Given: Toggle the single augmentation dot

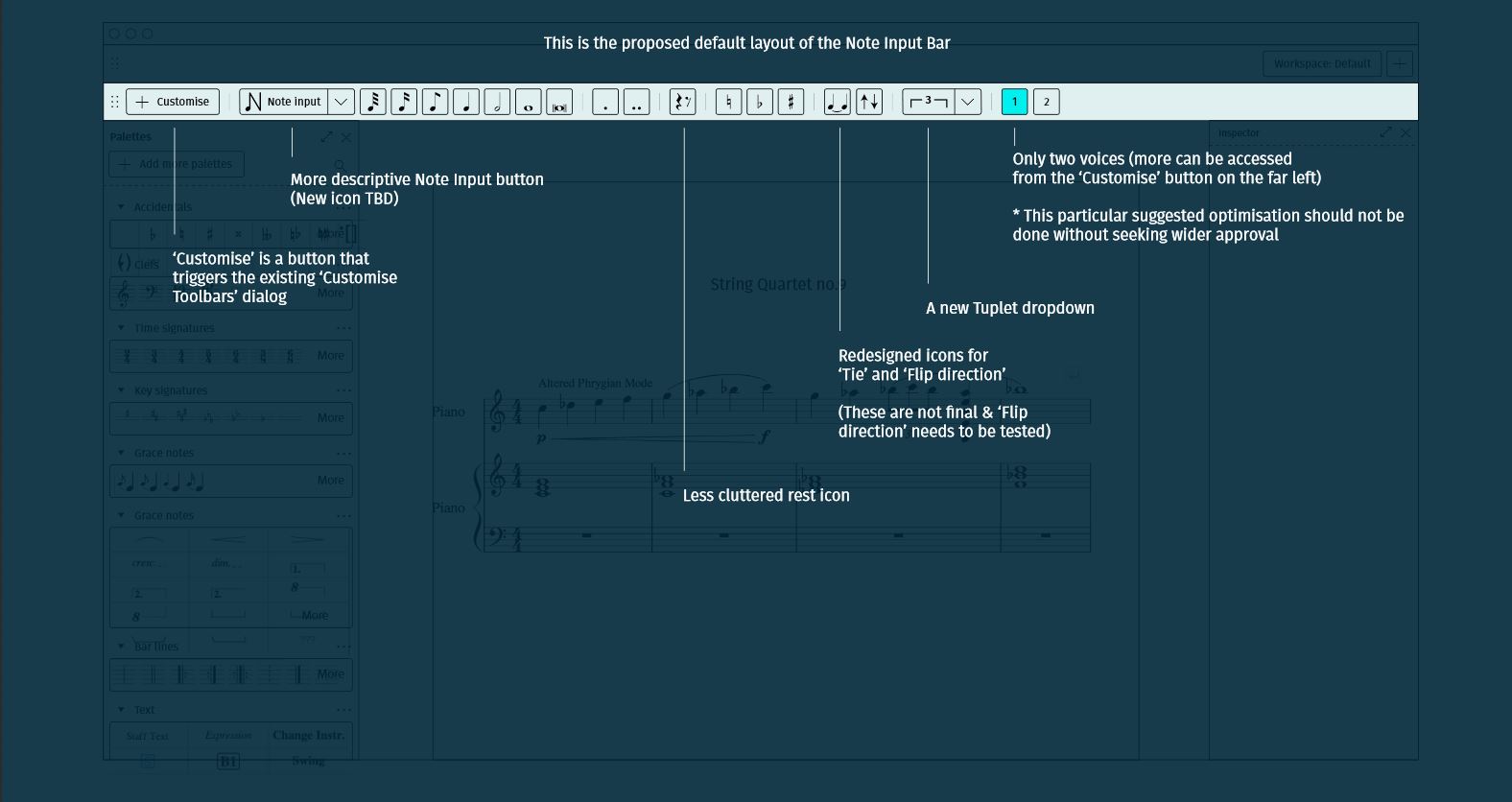Looking at the screenshot, I should click(605, 102).
